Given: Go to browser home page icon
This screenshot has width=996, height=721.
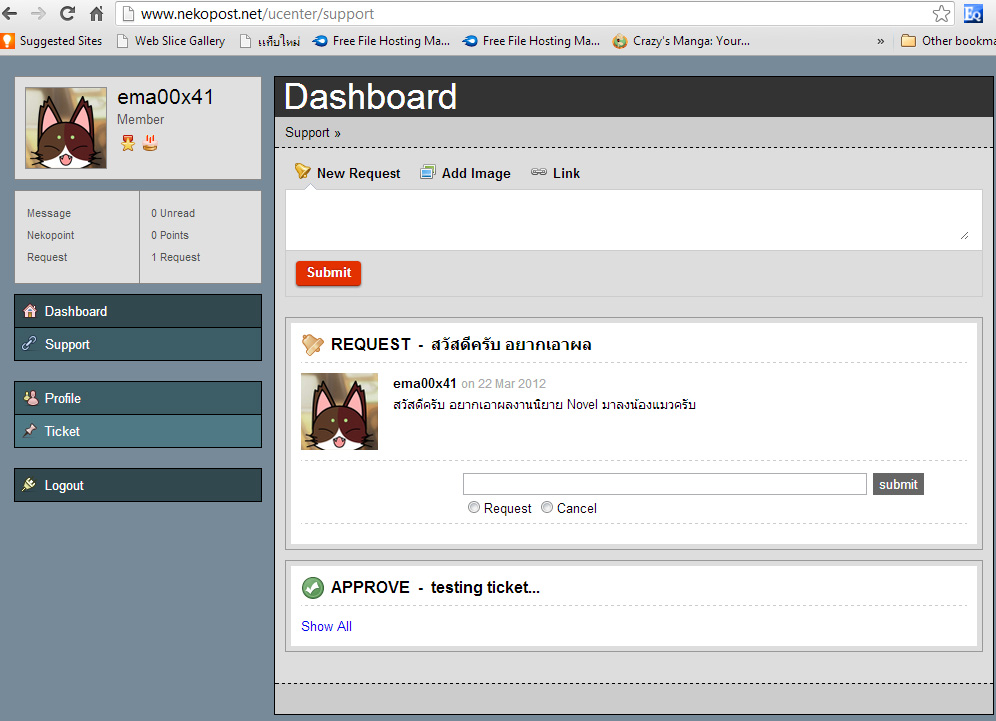Looking at the screenshot, I should [97, 13].
